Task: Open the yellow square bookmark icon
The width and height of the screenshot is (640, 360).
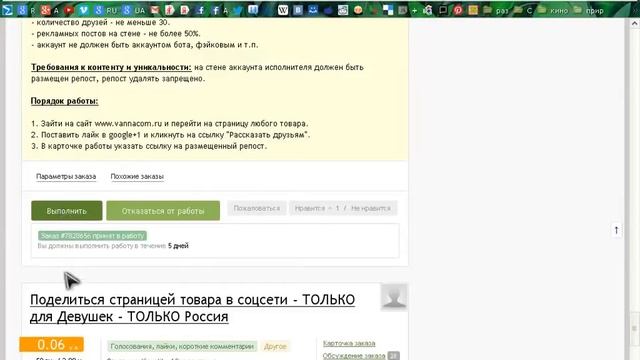Action: 473,10
